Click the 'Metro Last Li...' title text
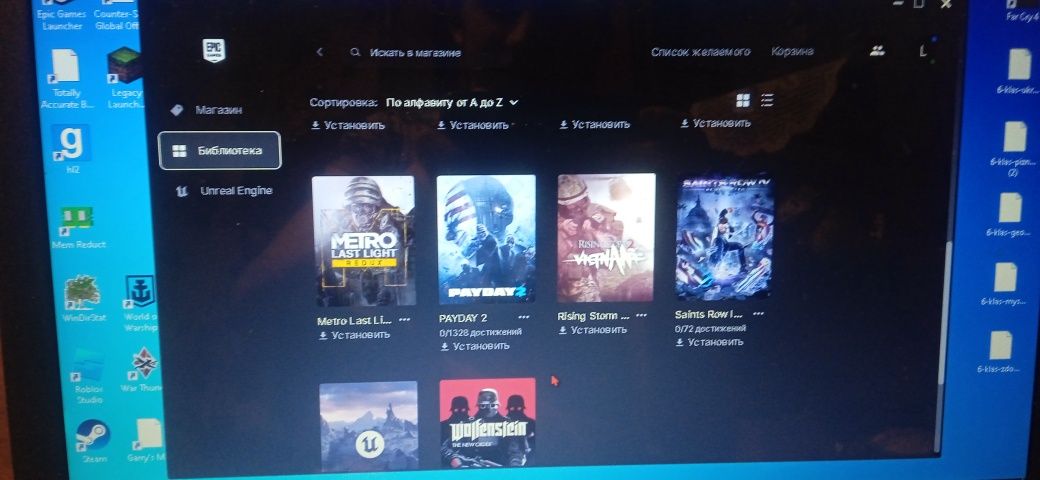Image resolution: width=1040 pixels, height=480 pixels. point(354,321)
